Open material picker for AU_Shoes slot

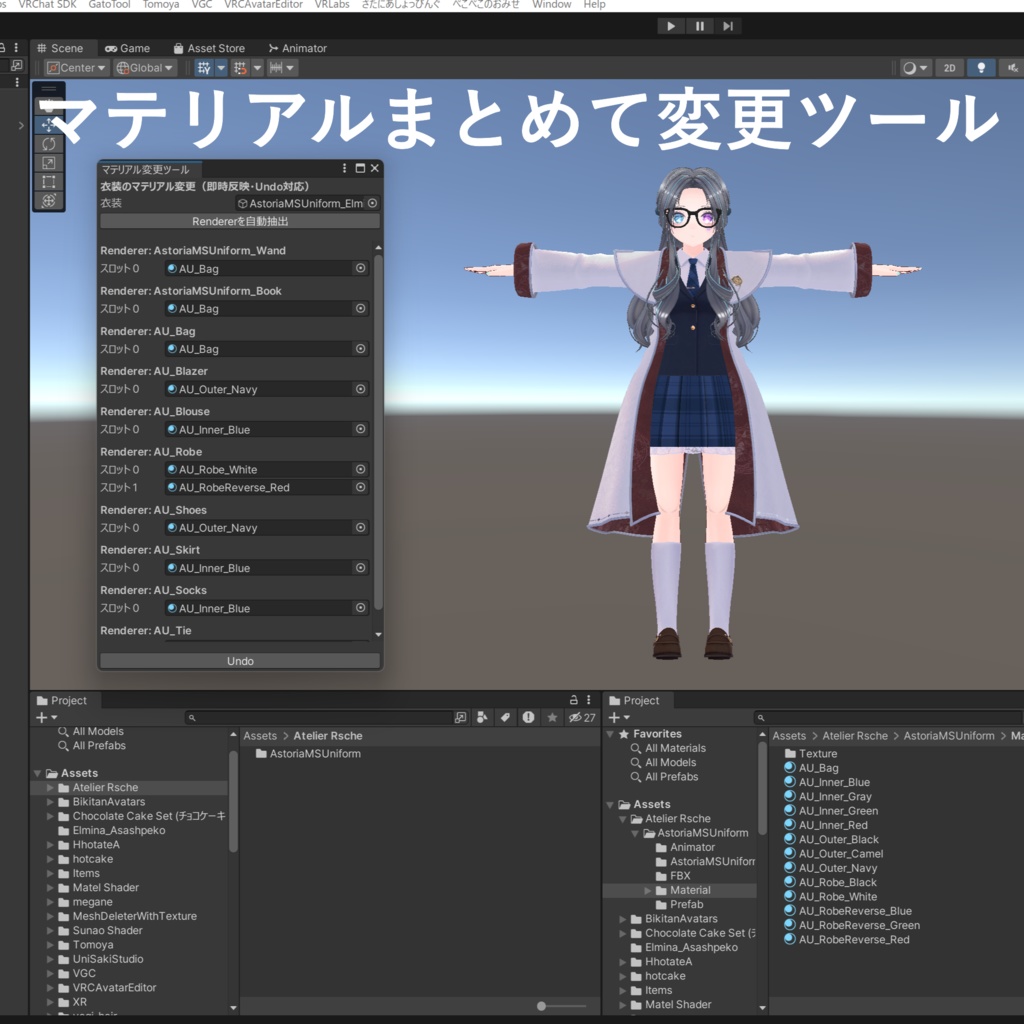point(360,528)
